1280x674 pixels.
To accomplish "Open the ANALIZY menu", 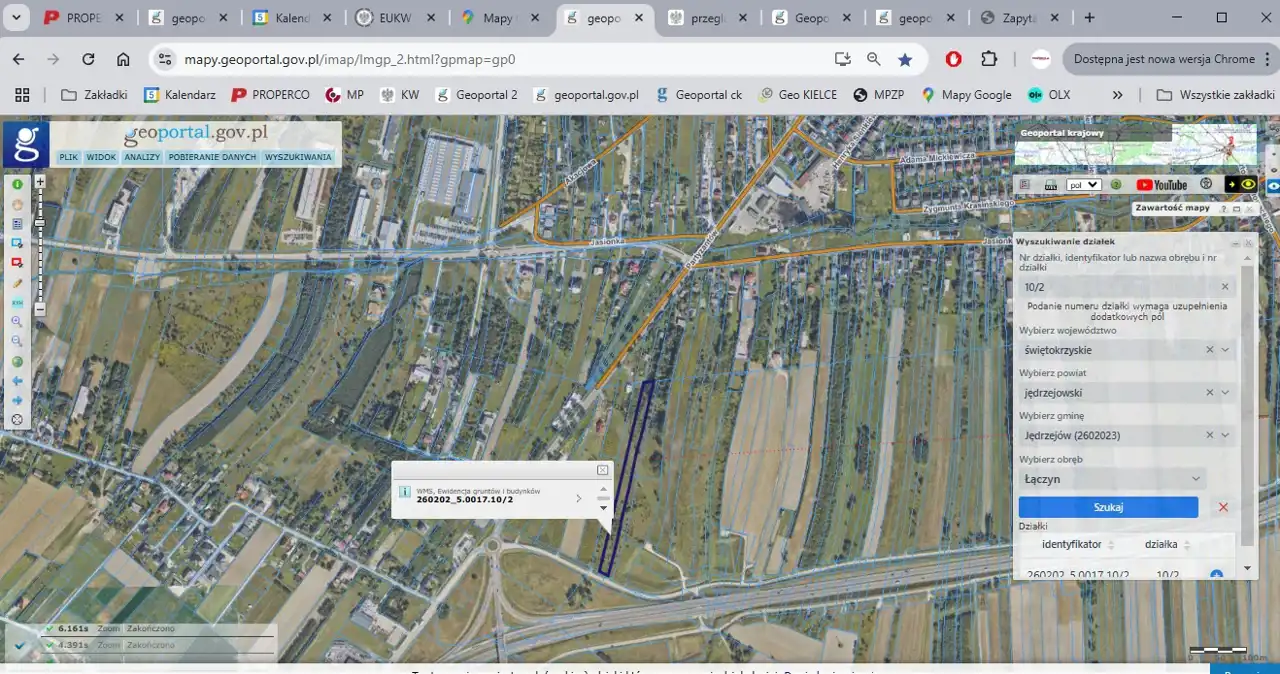I will point(142,157).
